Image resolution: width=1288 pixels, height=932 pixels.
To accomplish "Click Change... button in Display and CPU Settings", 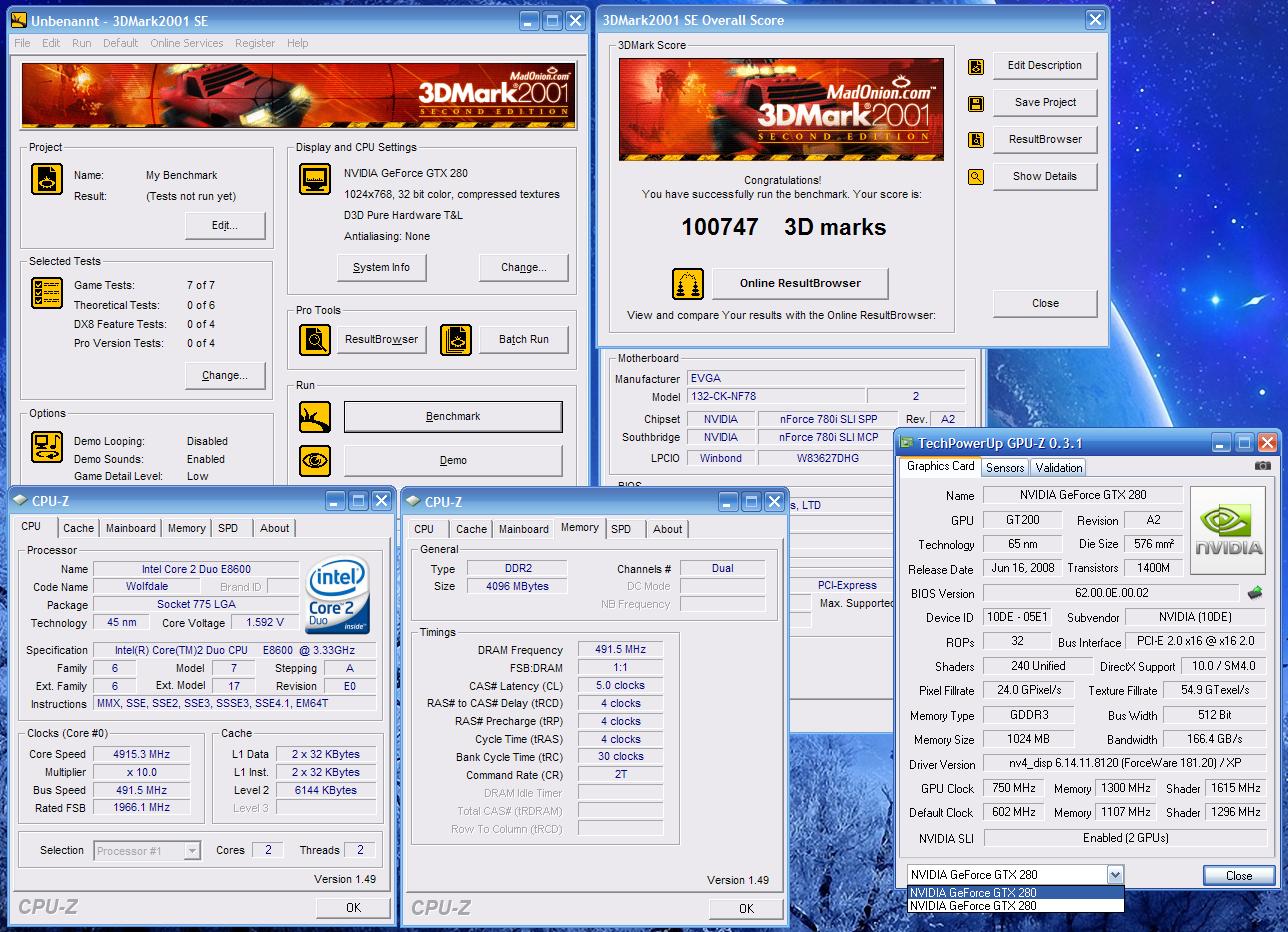I will point(524,267).
